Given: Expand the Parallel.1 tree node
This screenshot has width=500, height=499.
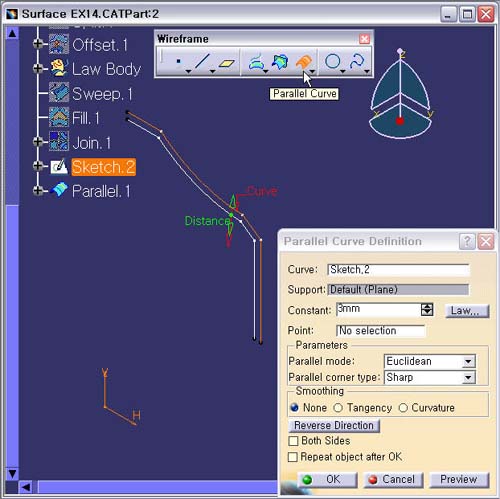Looking at the screenshot, I should pyautogui.click(x=38, y=190).
